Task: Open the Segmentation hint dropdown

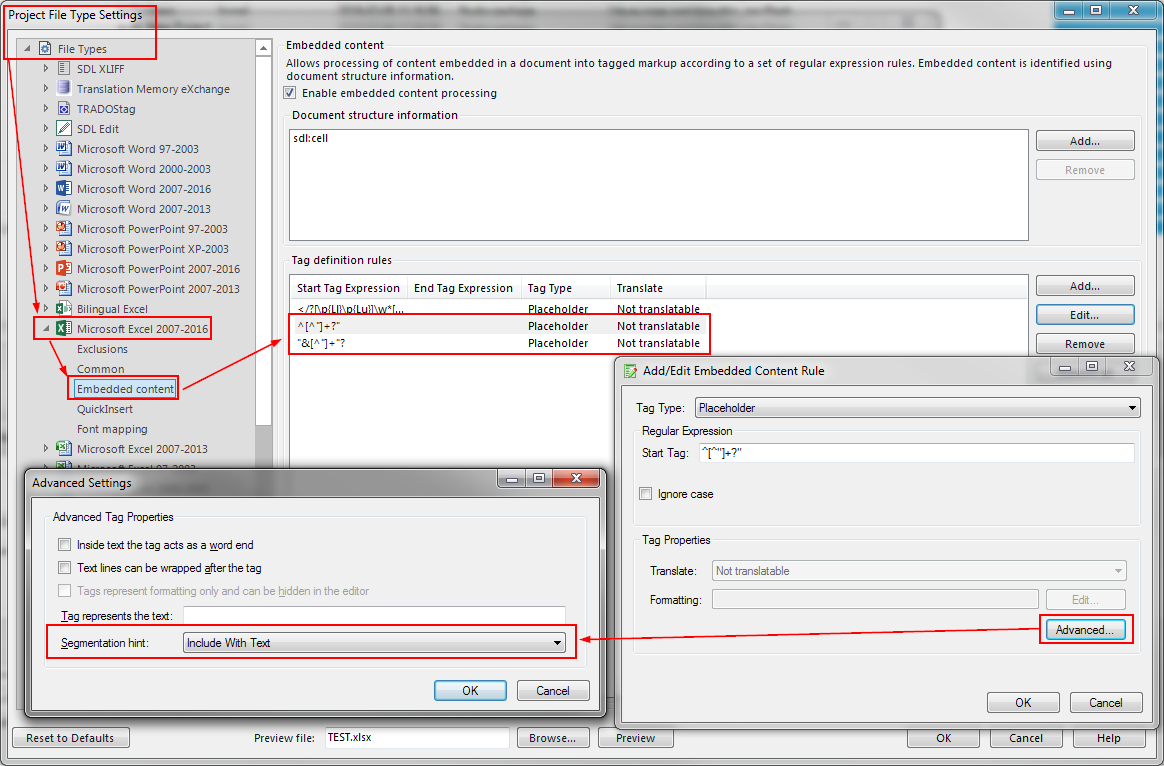Action: (x=374, y=643)
